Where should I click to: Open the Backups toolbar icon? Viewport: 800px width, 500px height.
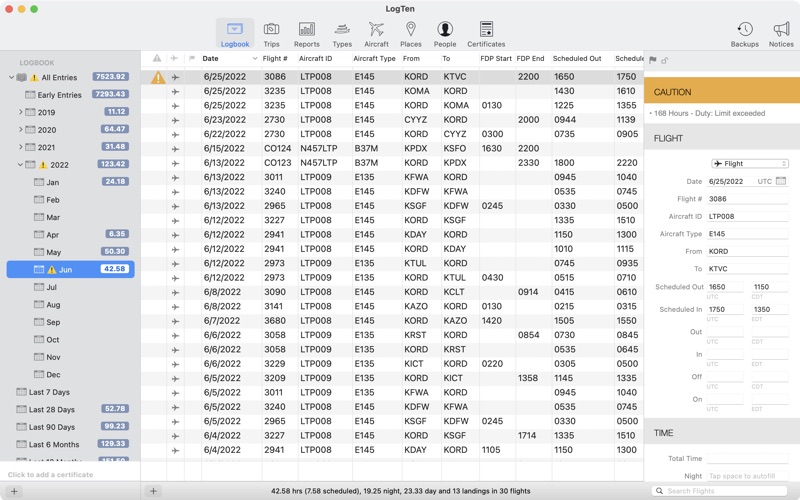(x=744, y=34)
